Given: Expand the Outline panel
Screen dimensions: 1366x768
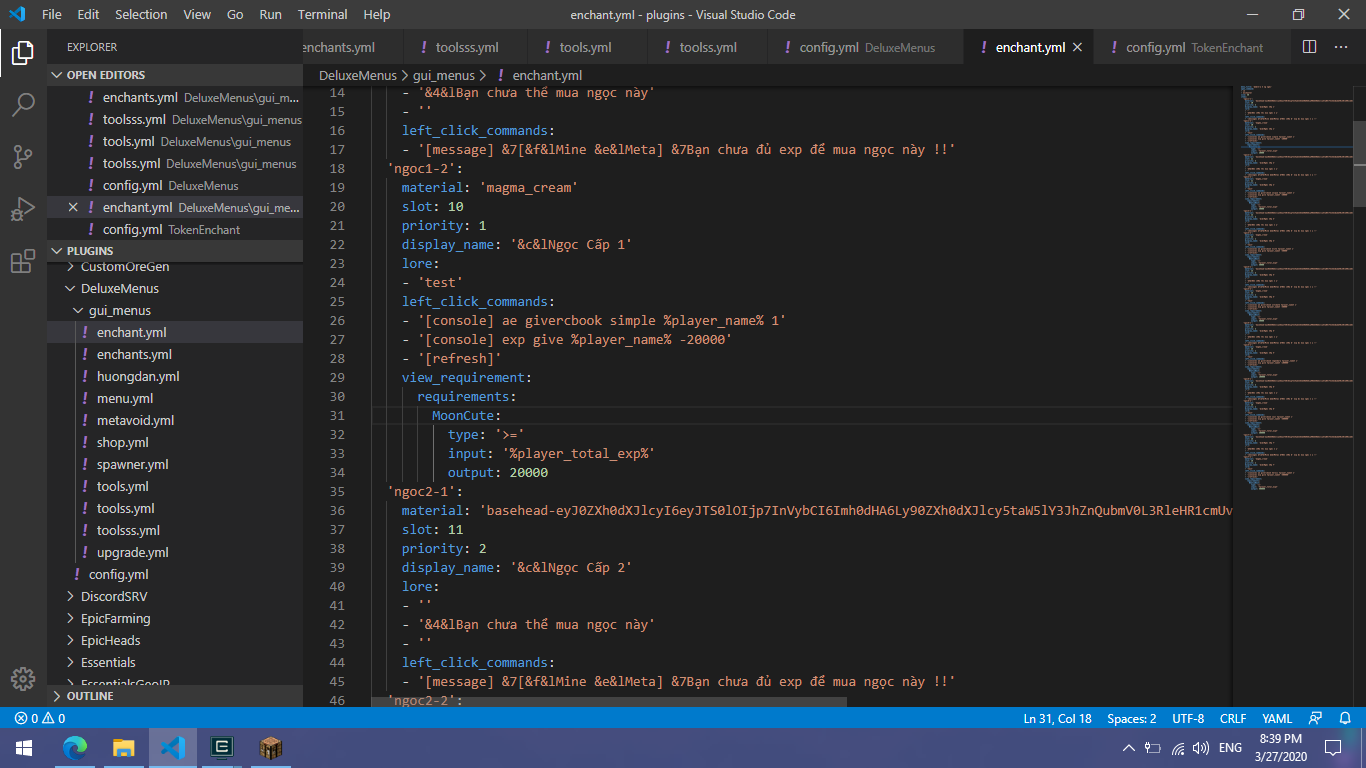Looking at the screenshot, I should click(x=90, y=696).
